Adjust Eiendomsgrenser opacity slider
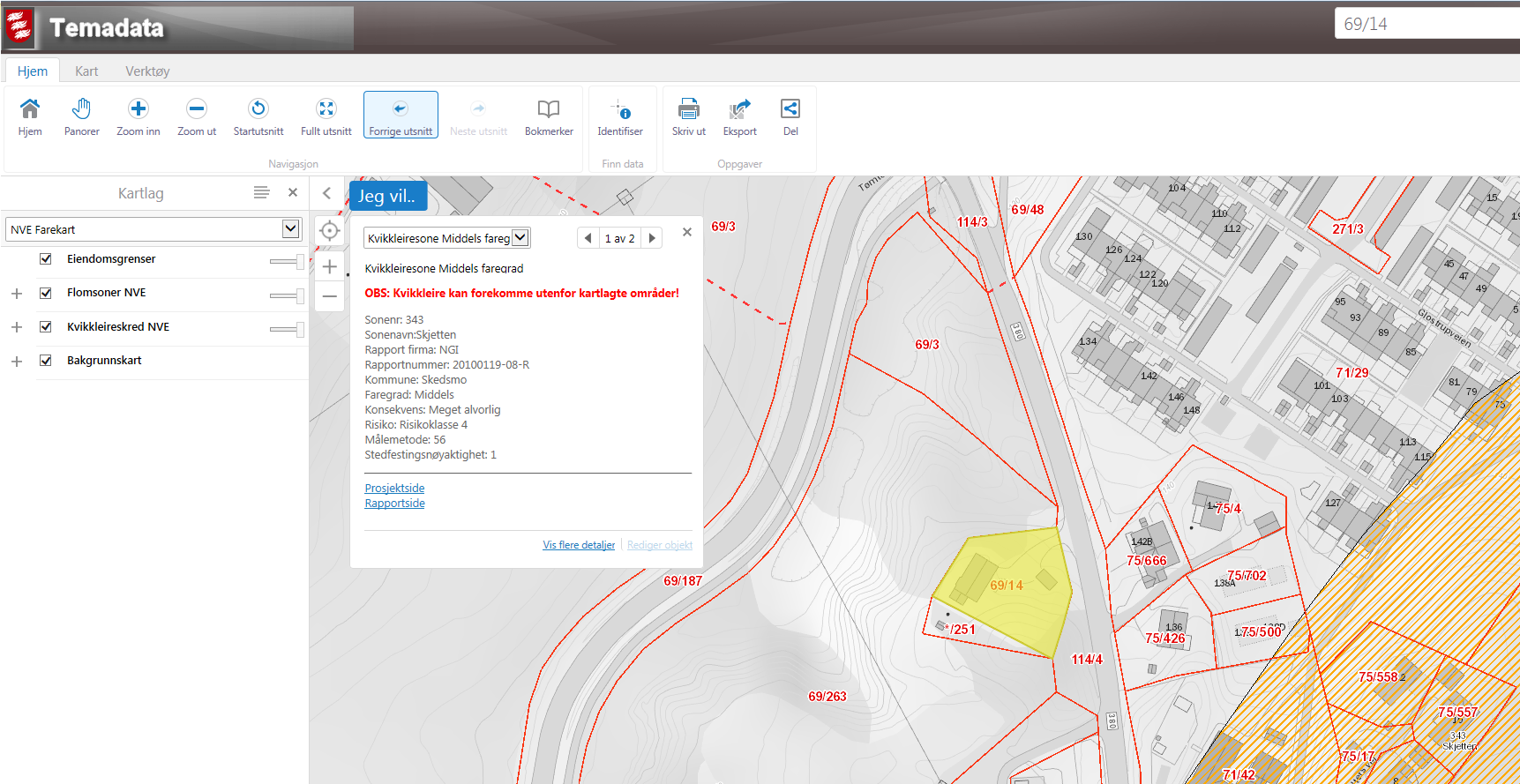The image size is (1520, 784). pyautogui.click(x=287, y=261)
